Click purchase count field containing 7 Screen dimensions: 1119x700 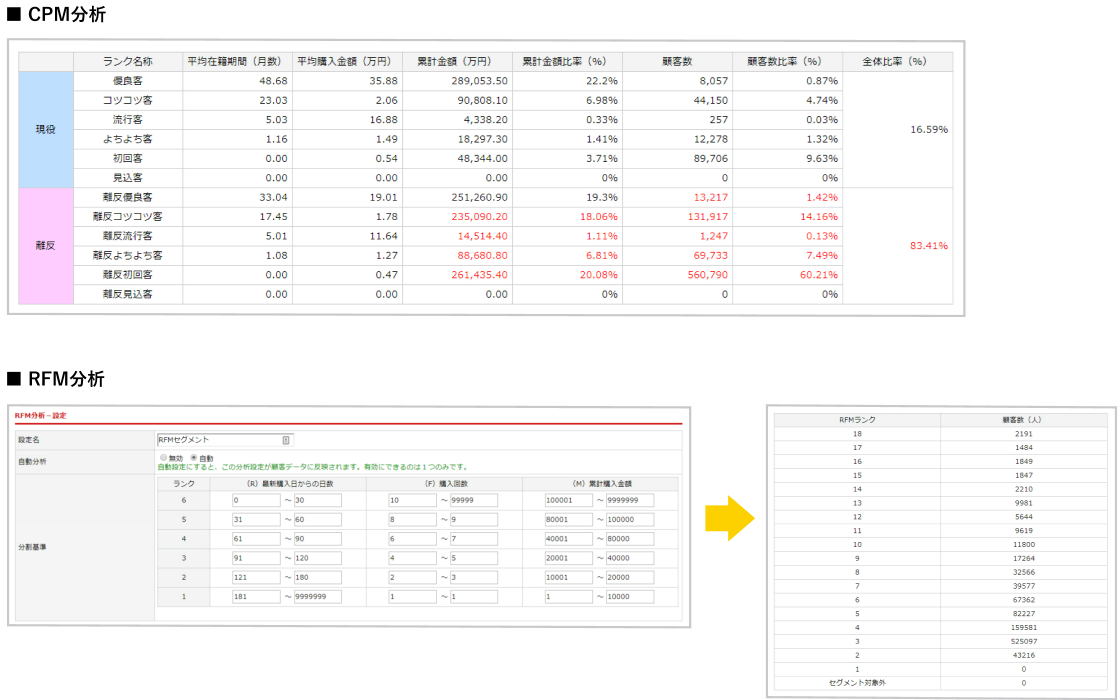(474, 539)
